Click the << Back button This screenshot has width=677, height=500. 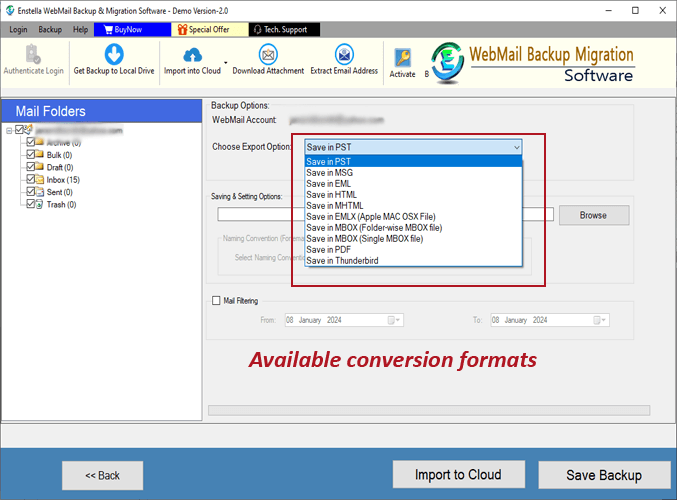pos(102,475)
